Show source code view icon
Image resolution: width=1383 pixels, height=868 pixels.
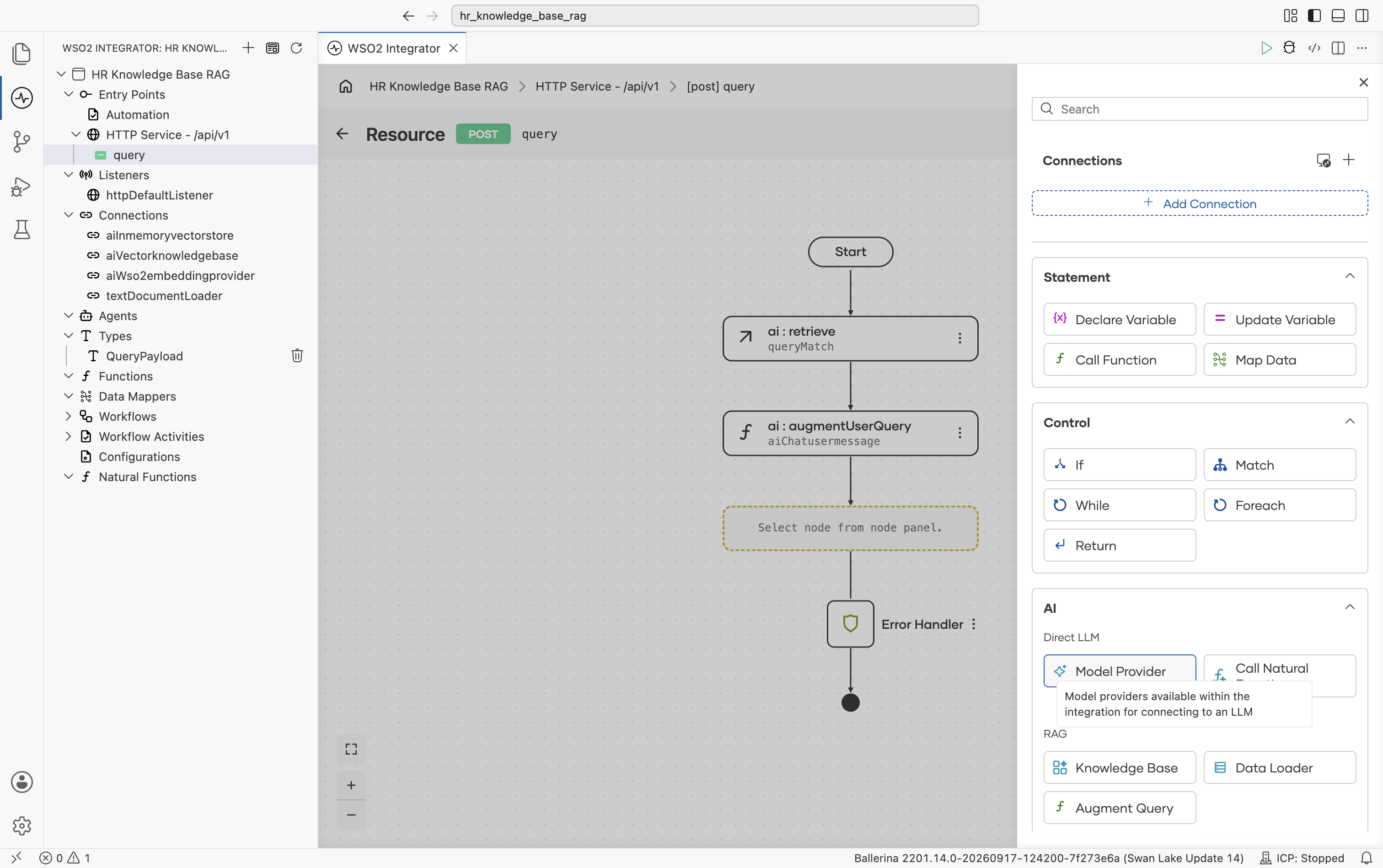coord(1314,48)
